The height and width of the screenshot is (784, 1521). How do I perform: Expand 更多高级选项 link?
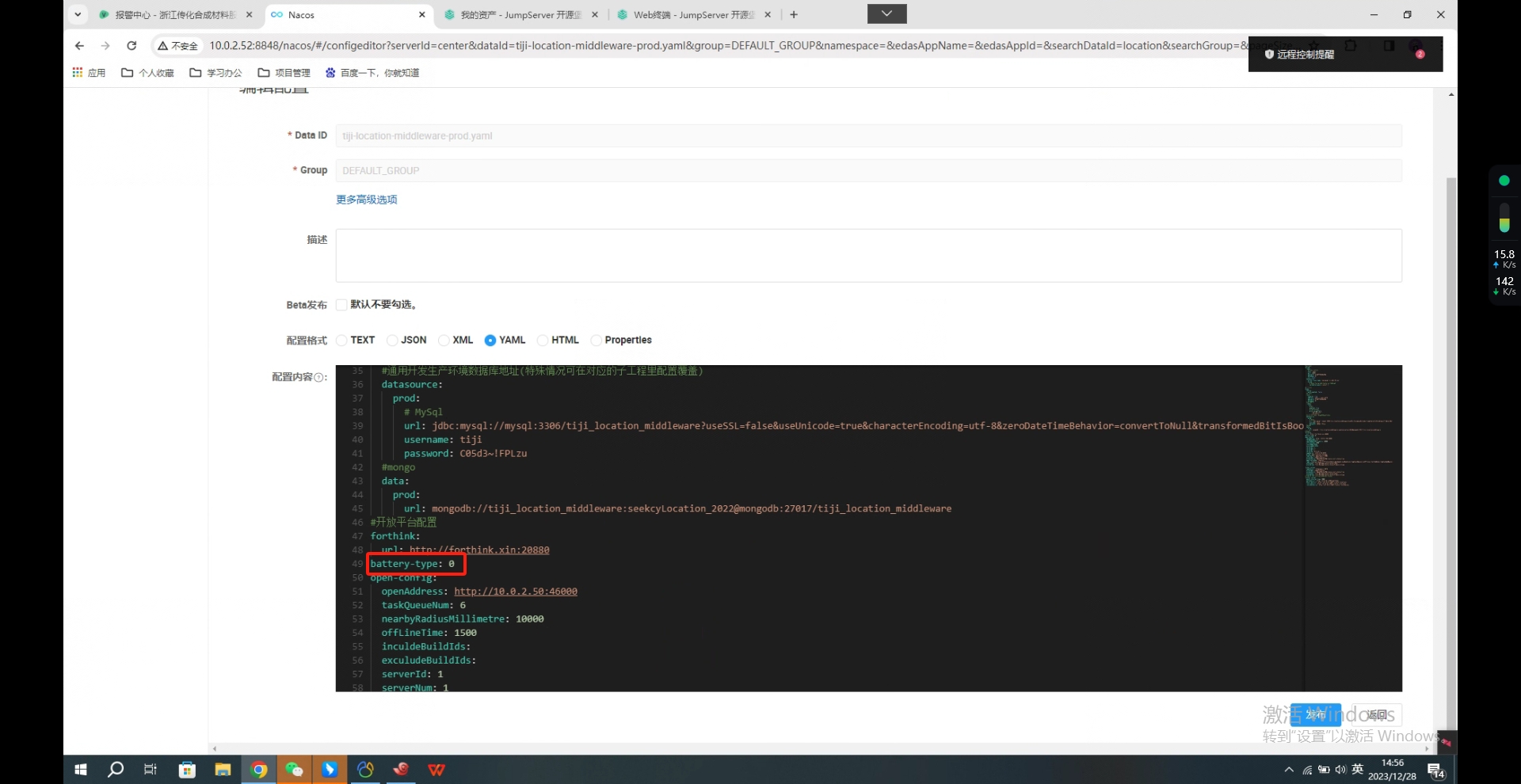(367, 200)
